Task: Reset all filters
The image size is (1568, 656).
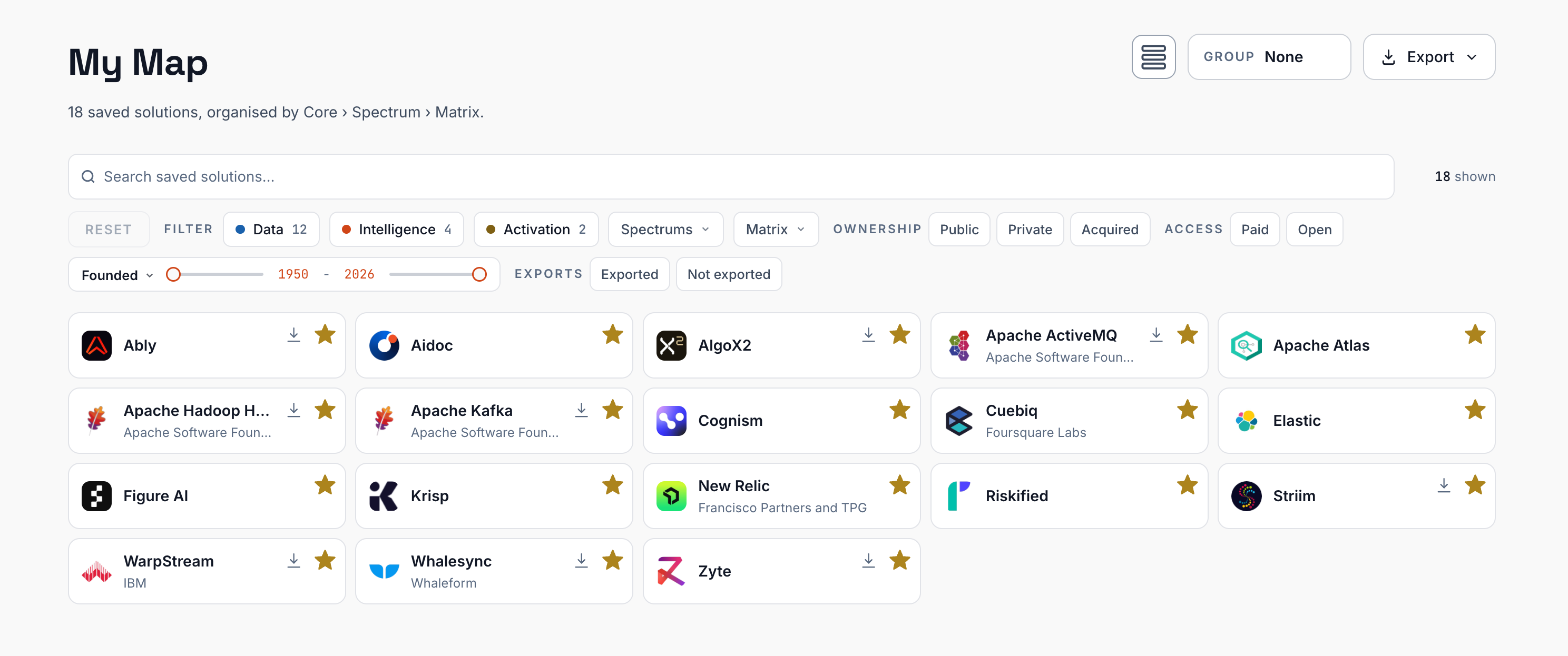Action: [109, 230]
